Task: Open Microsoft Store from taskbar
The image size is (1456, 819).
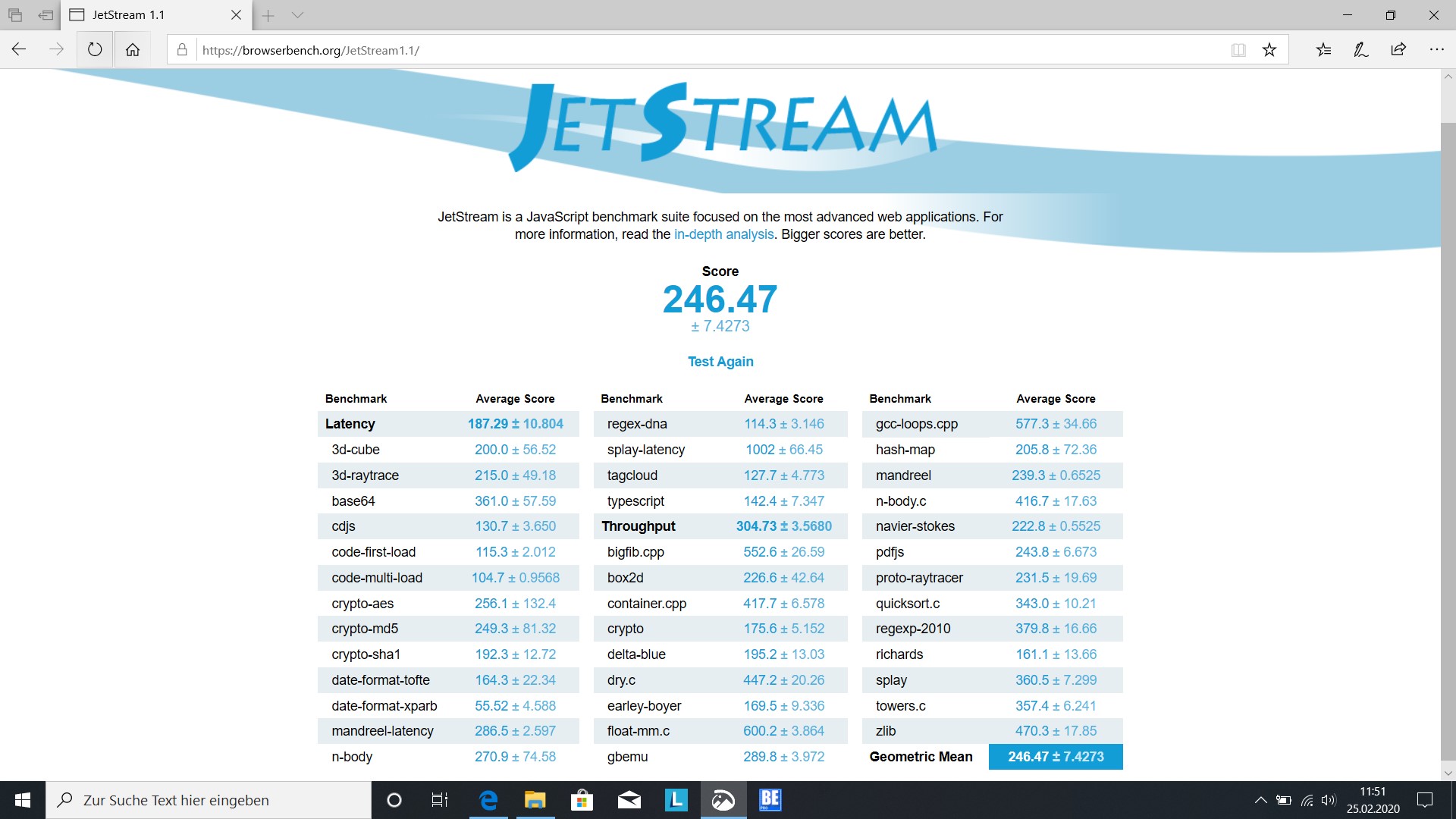Action: (582, 800)
